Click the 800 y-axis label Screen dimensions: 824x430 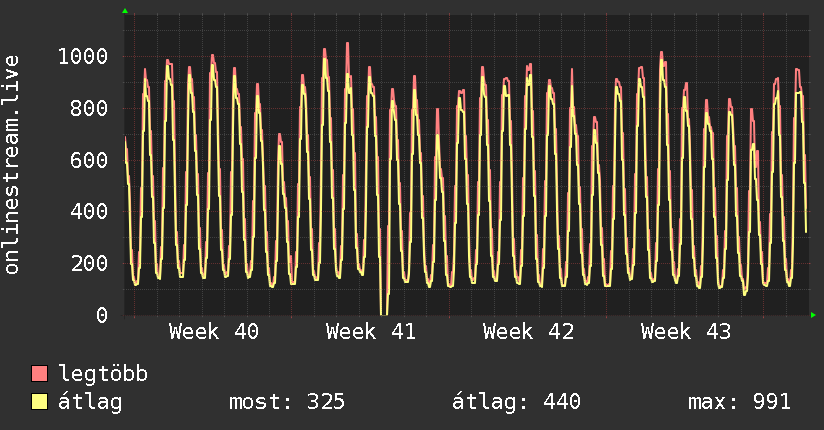89,108
